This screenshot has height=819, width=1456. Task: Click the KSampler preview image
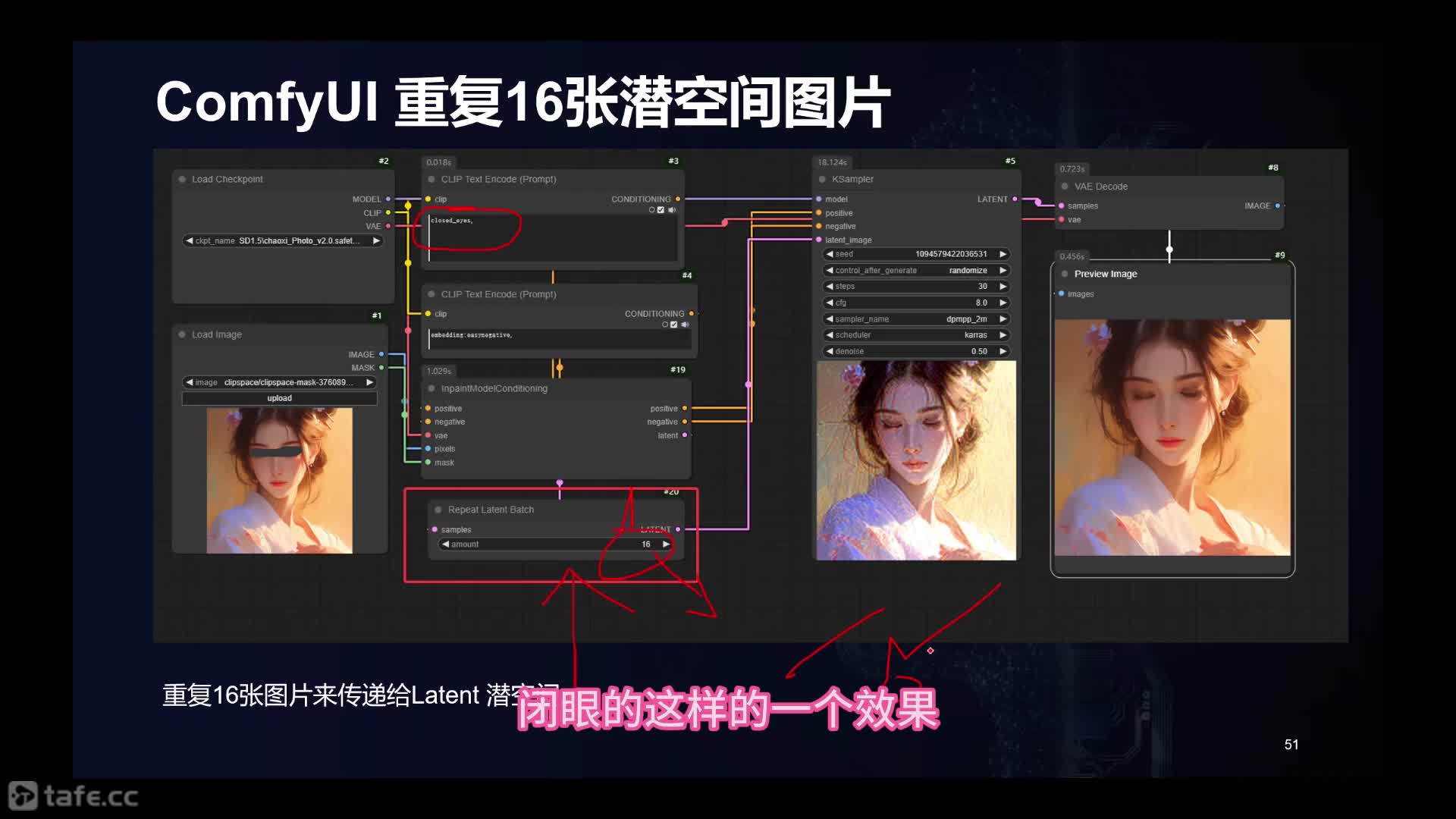coord(916,460)
